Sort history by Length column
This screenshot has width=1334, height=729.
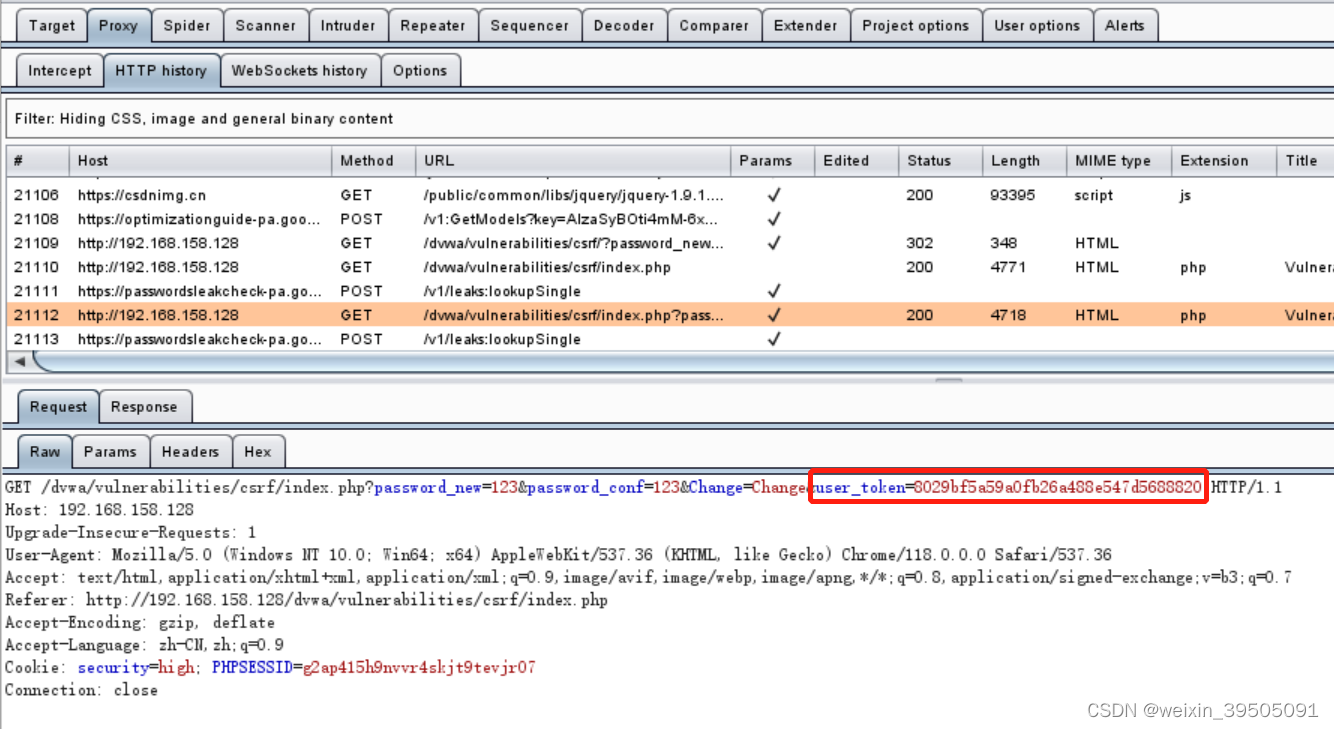[x=1025, y=160]
